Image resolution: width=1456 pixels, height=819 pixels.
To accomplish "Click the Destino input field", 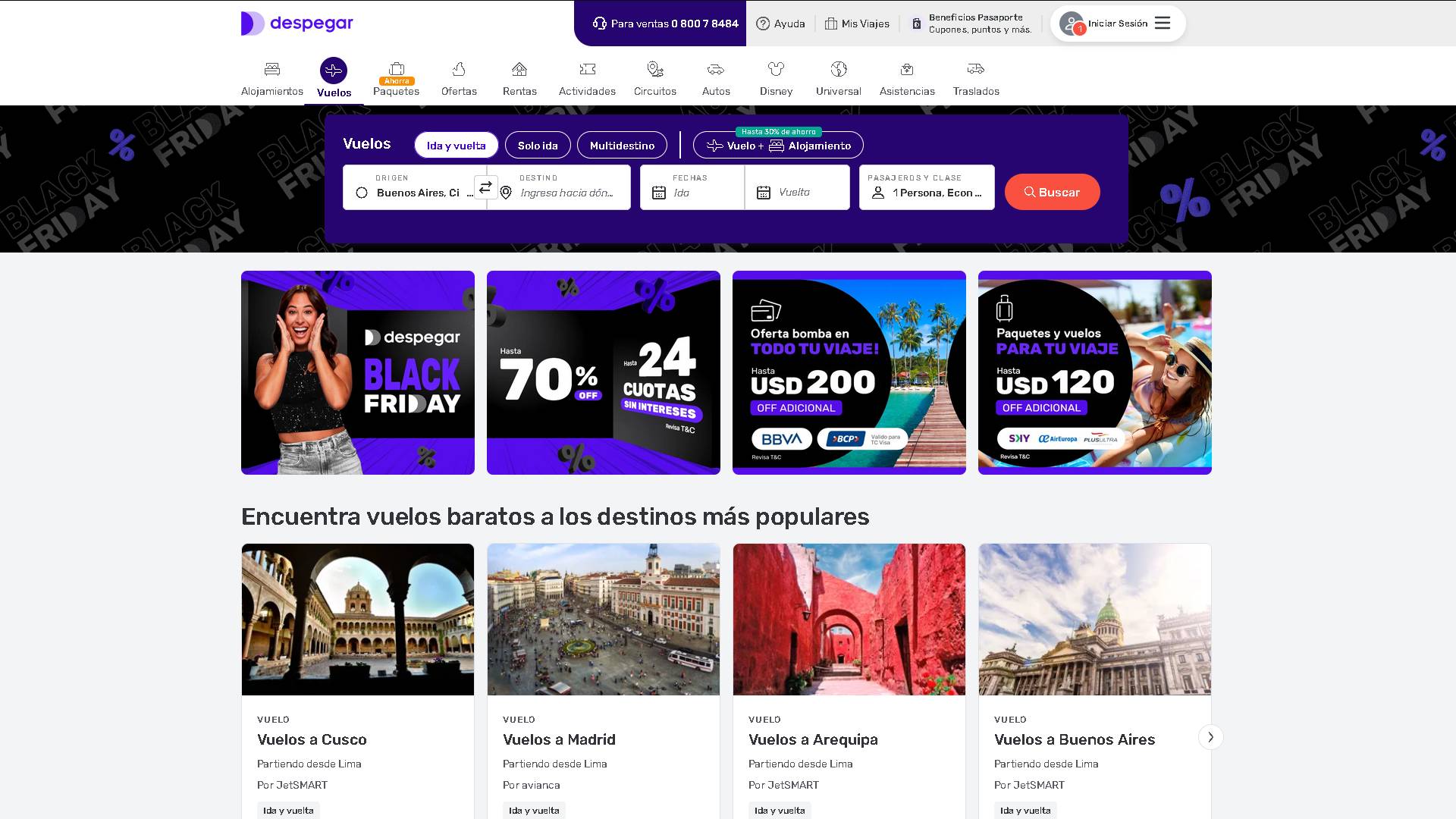I will (559, 187).
